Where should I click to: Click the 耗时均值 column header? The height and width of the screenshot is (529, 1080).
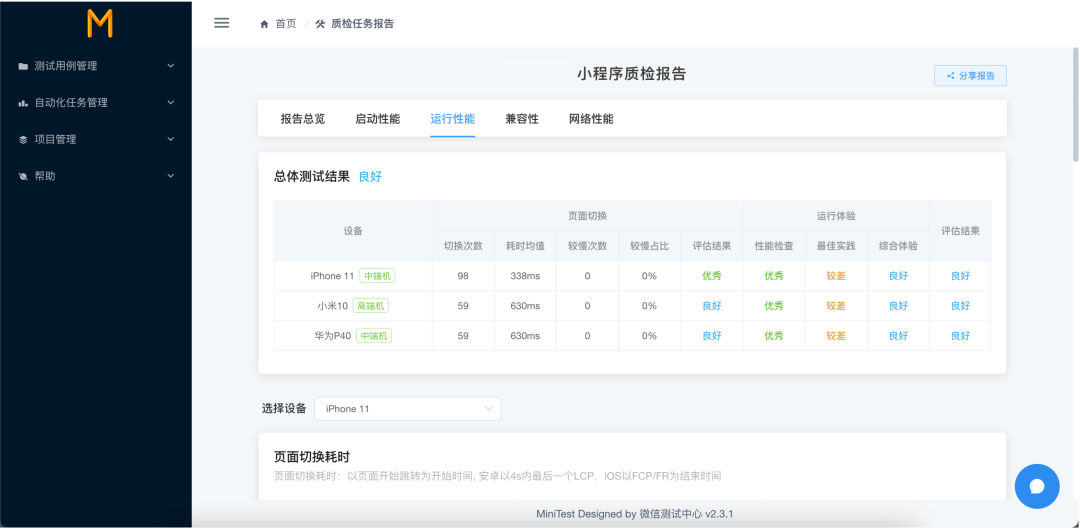(x=525, y=246)
